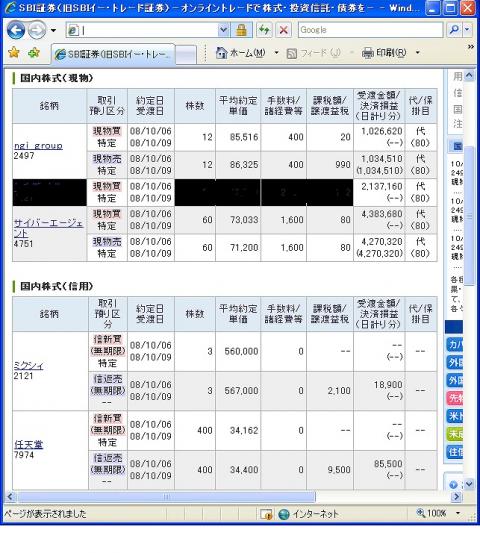
Task: Expand the Print options dropdown arrow
Action: tap(418, 53)
